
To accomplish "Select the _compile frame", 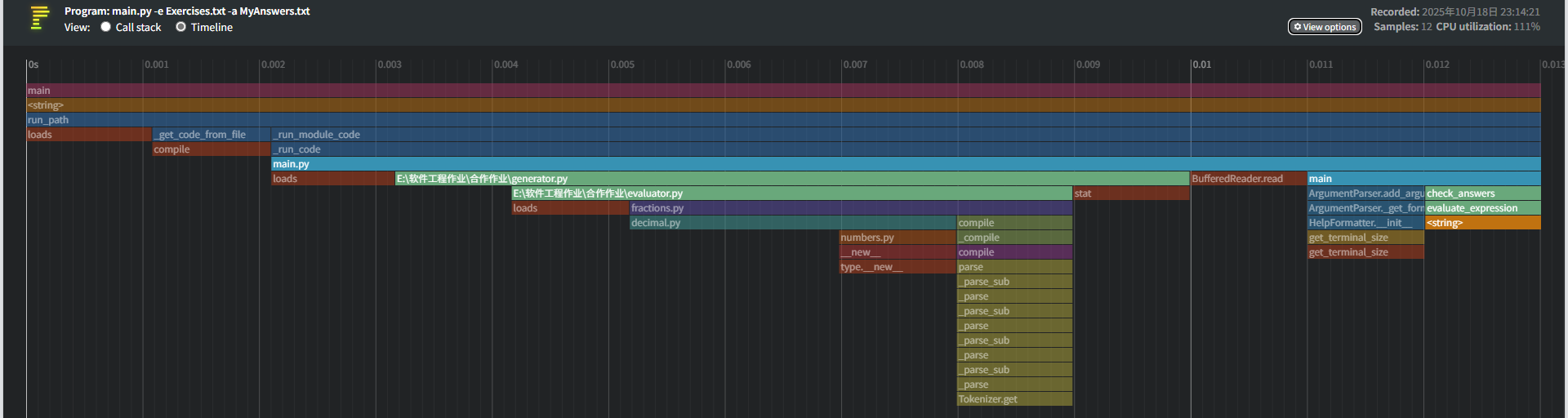I will [1014, 238].
